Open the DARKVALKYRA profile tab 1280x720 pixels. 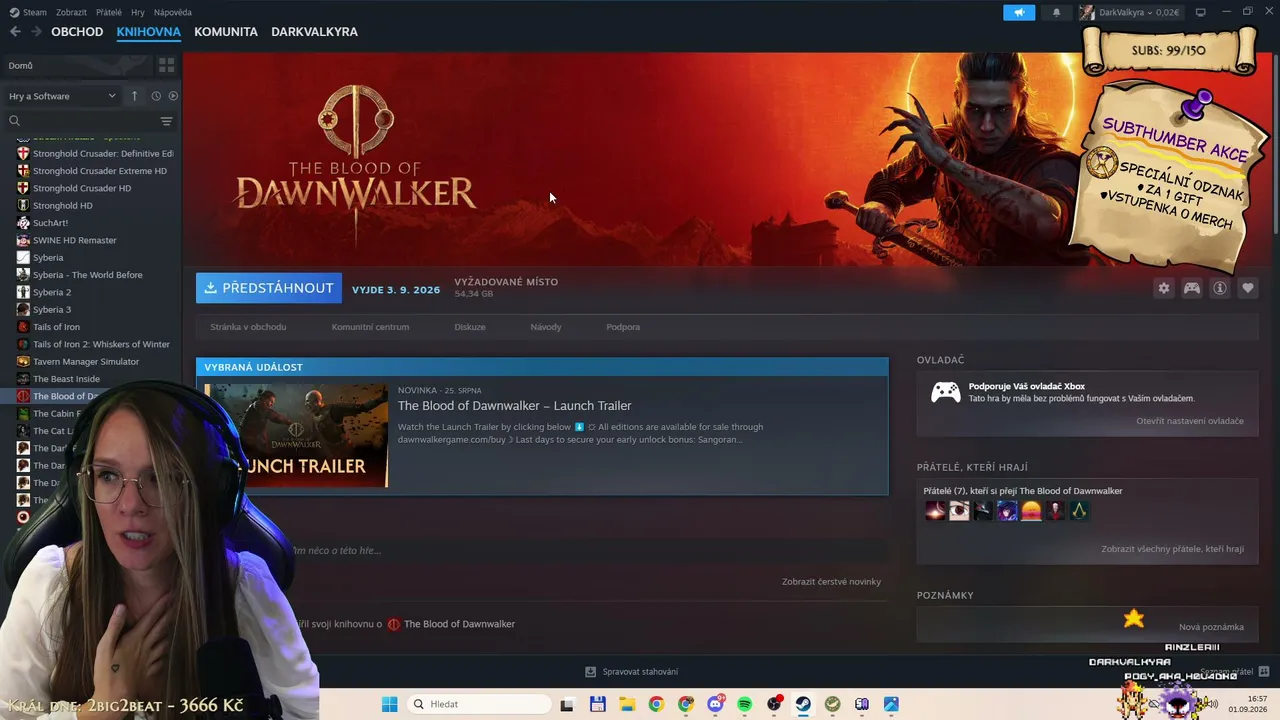pos(314,32)
